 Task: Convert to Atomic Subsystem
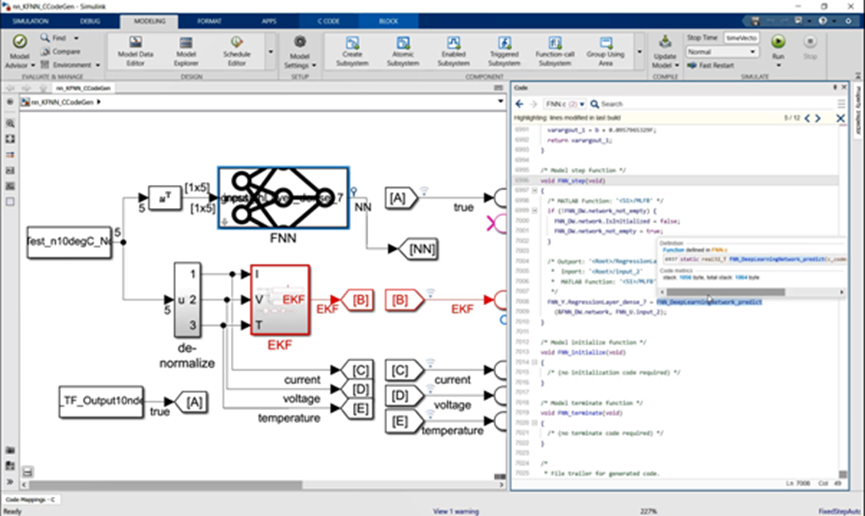403,51
